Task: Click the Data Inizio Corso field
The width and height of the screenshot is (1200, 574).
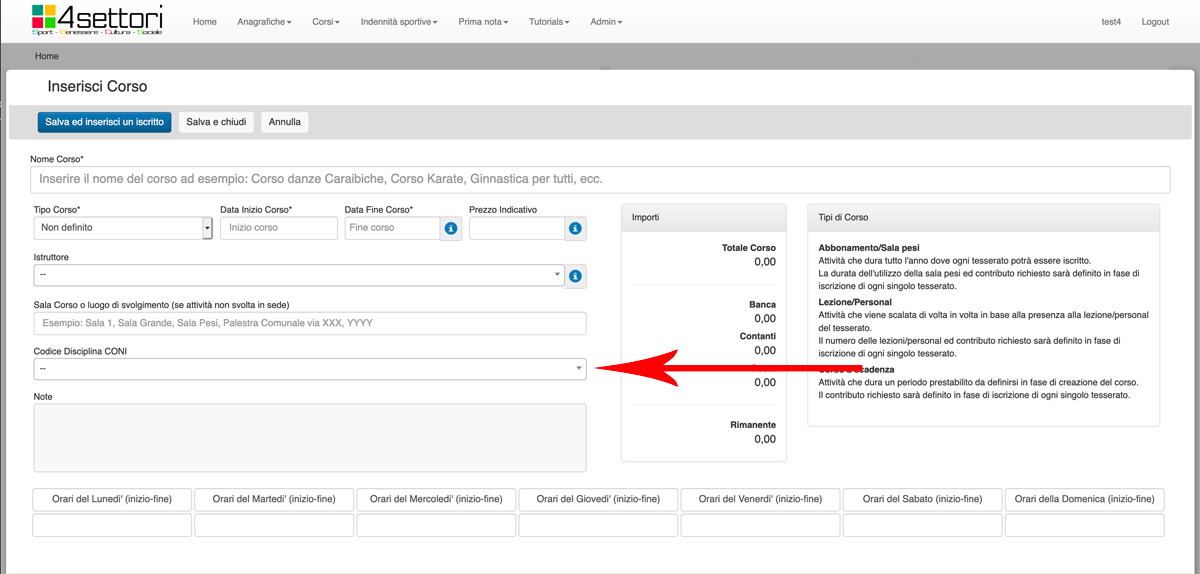Action: pos(279,228)
